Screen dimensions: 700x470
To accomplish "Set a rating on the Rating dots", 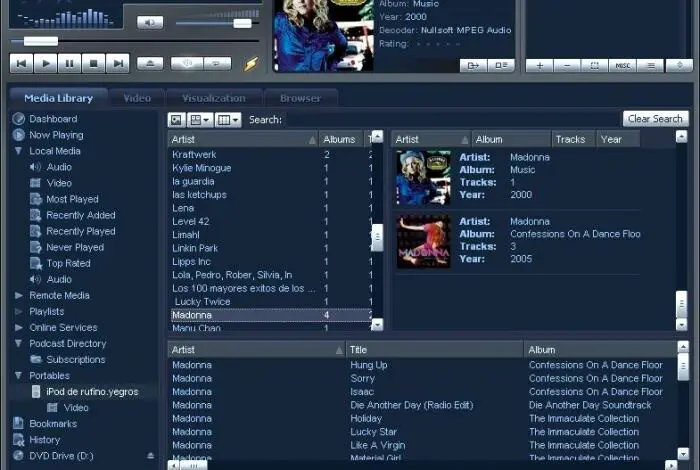I will click(x=438, y=44).
